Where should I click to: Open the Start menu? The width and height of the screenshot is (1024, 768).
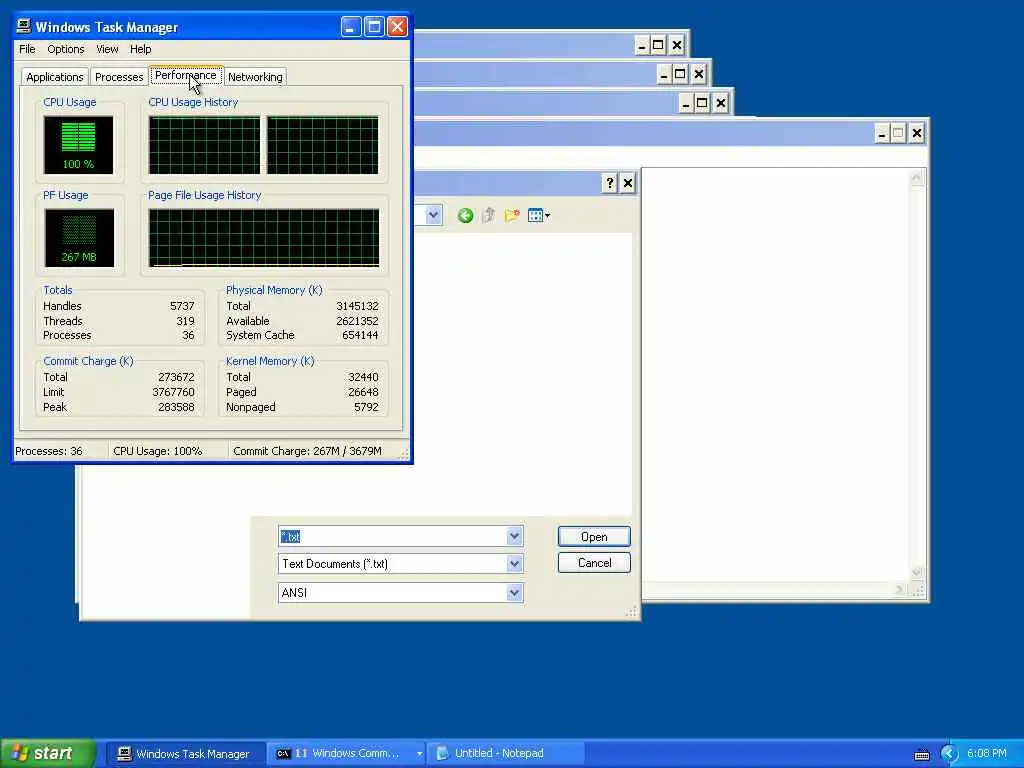(48, 754)
